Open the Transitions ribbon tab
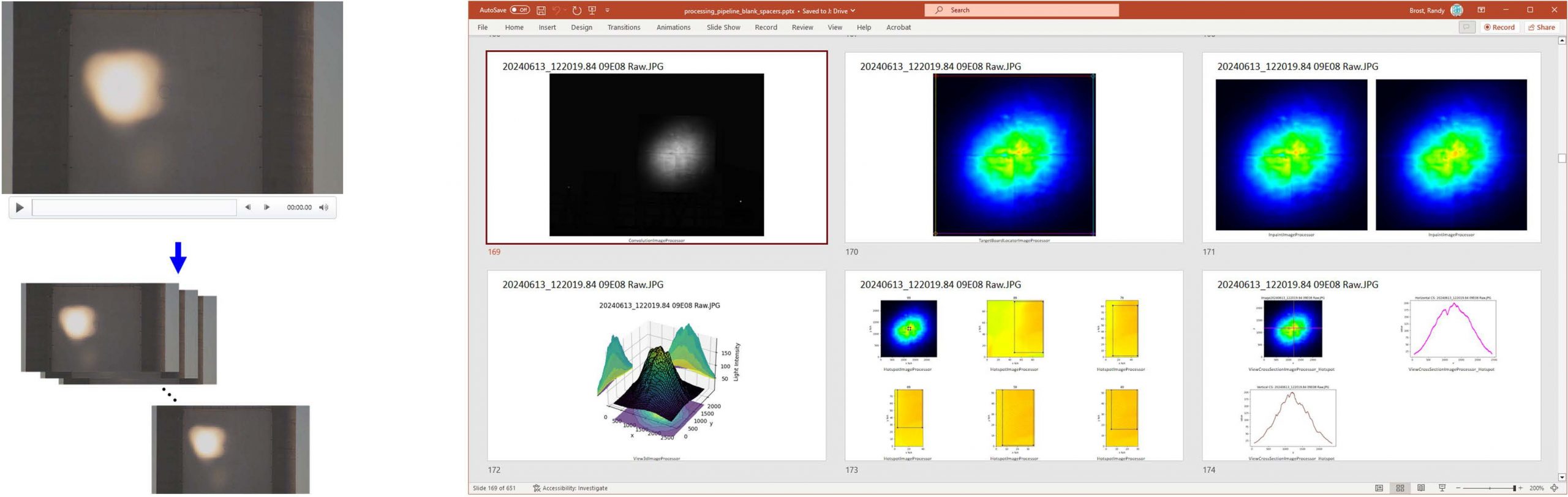 pos(624,28)
